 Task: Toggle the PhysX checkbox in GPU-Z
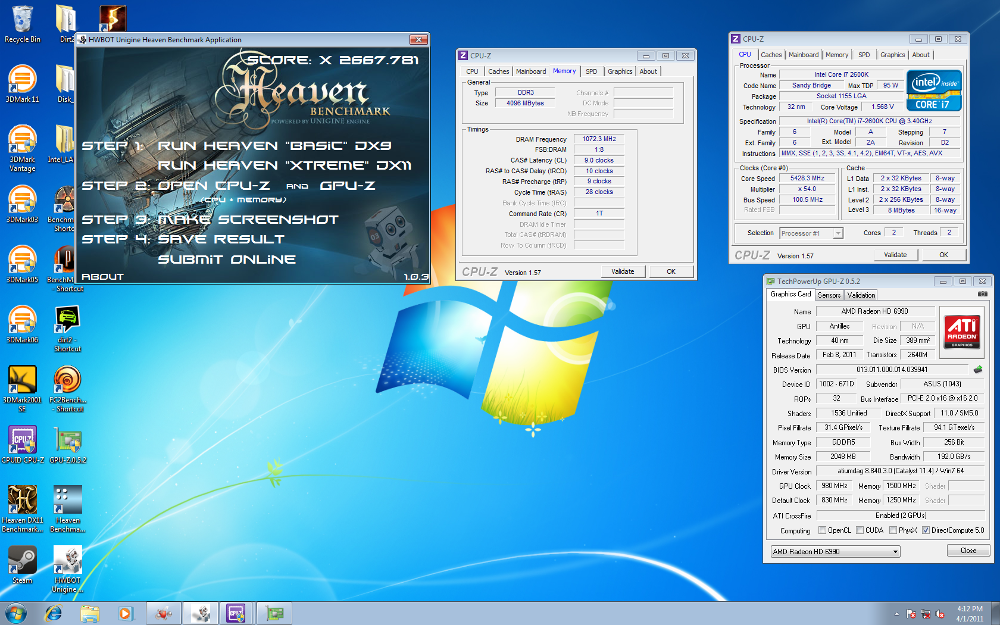893,530
